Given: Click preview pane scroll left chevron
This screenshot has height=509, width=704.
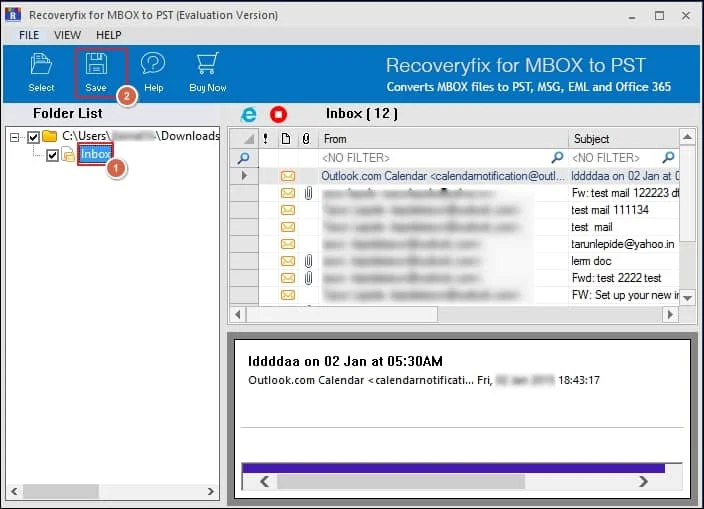Looking at the screenshot, I should coord(265,482).
